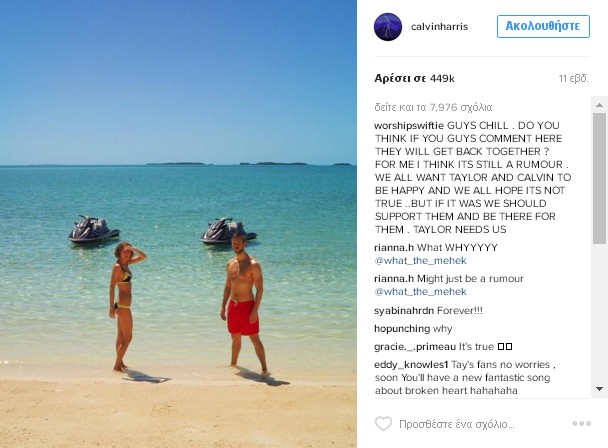
Task: Click the Ακολουθήστε follow button
Action: [x=543, y=26]
